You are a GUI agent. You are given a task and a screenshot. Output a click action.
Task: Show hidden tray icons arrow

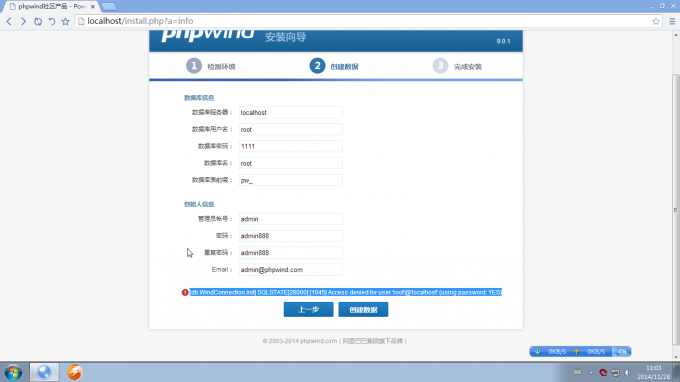(x=591, y=372)
